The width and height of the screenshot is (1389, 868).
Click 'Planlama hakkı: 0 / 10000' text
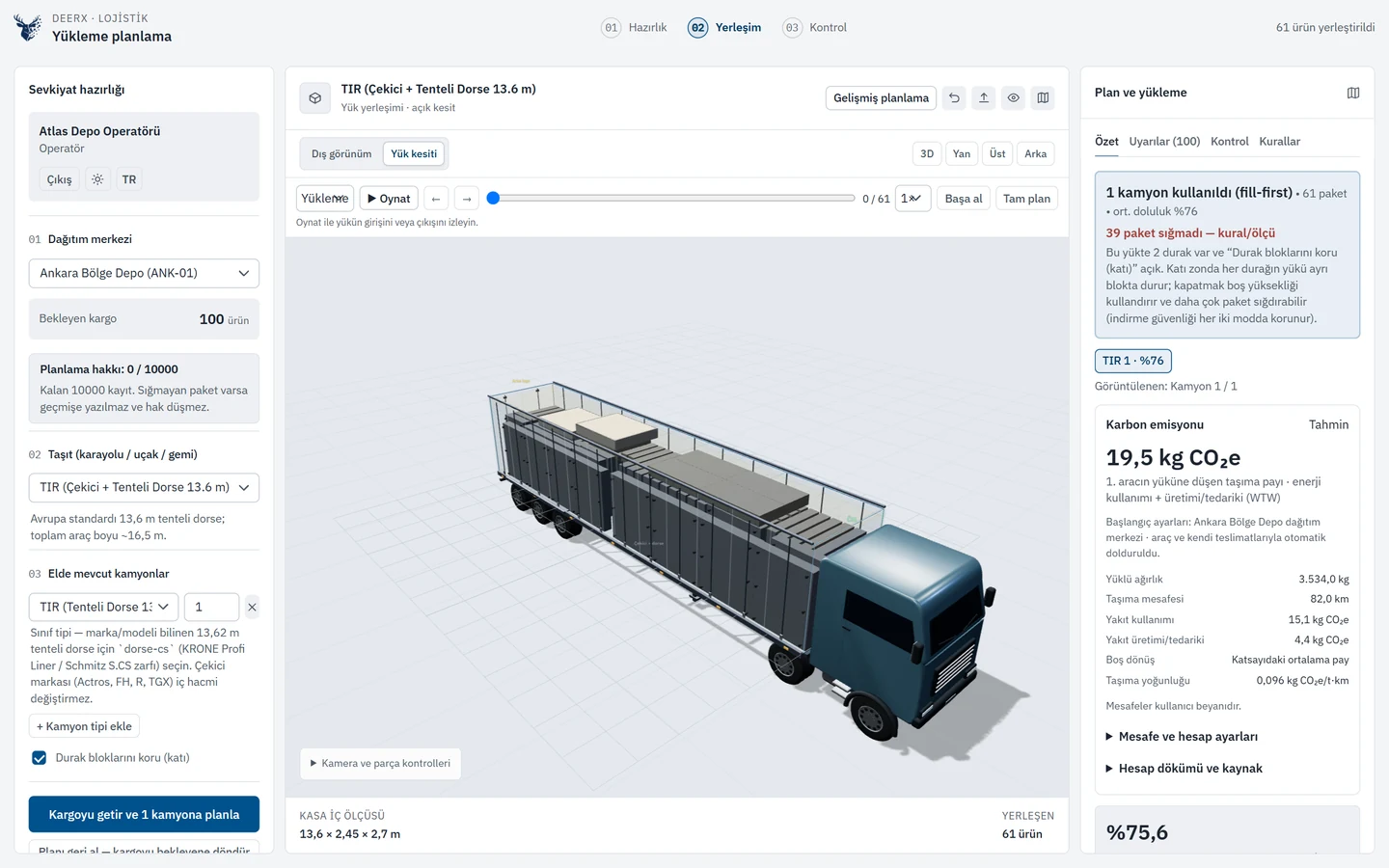click(x=109, y=369)
